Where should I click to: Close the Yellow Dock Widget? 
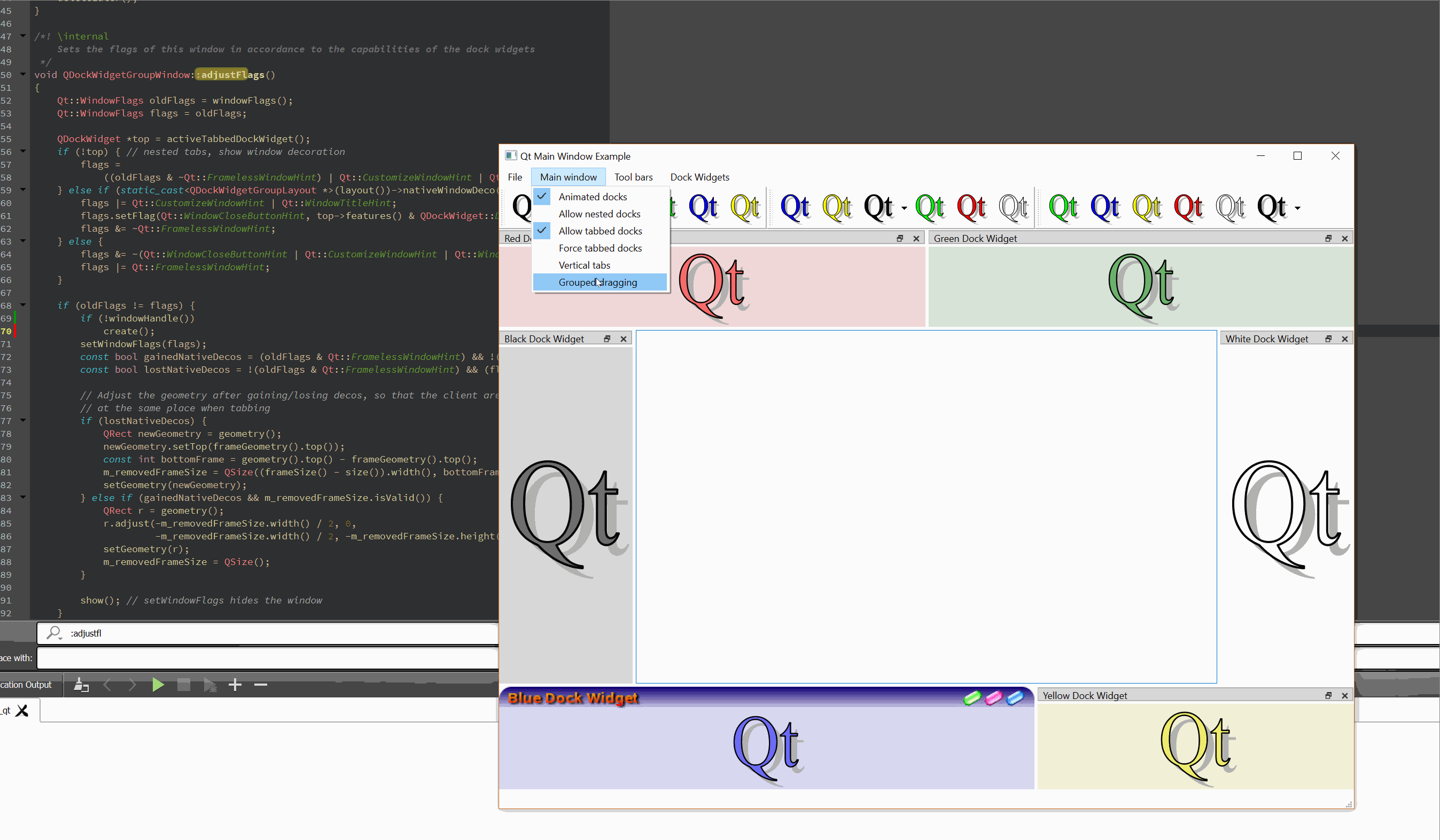point(1344,695)
